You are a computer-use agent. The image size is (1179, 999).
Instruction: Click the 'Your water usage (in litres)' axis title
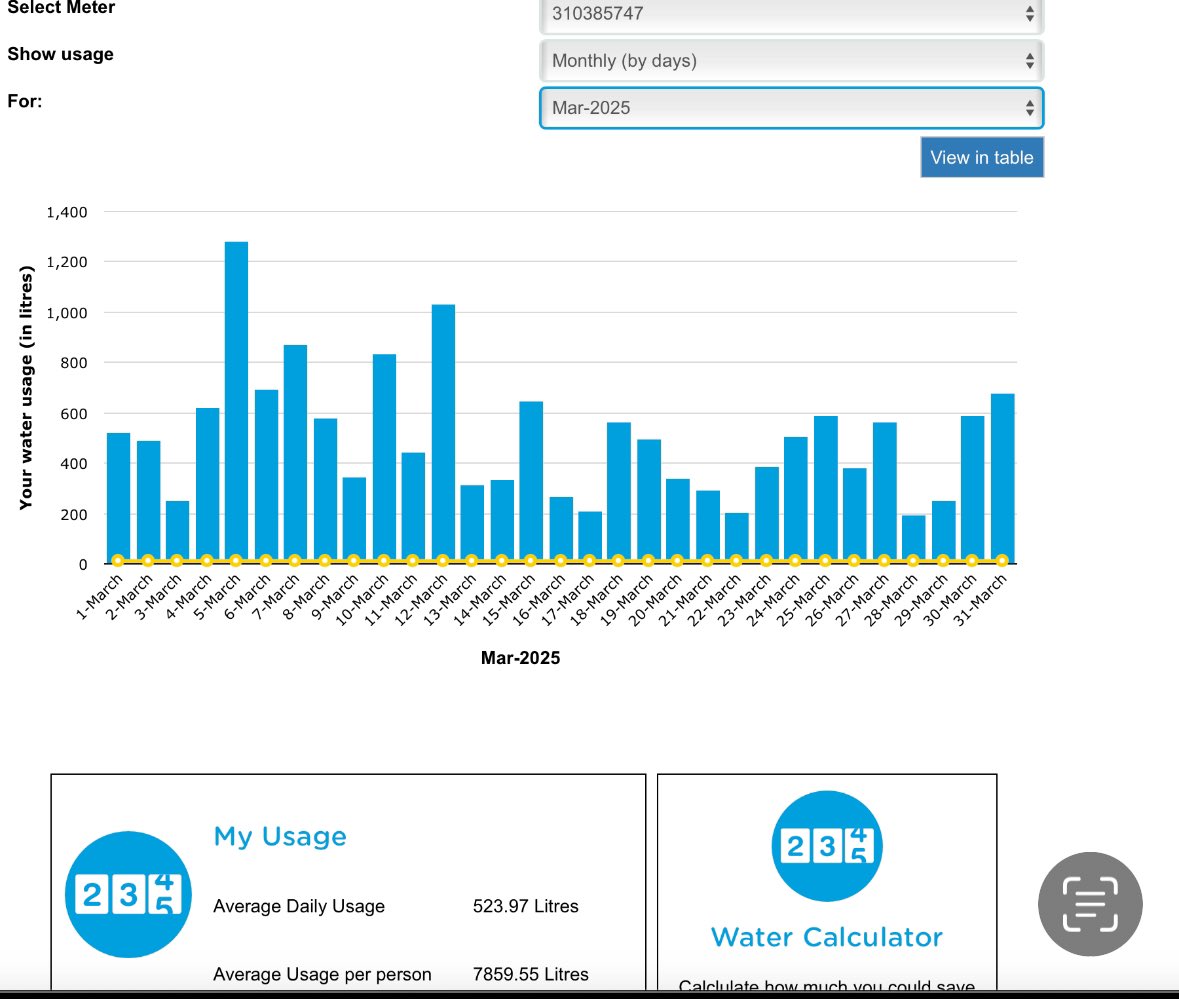coord(26,387)
